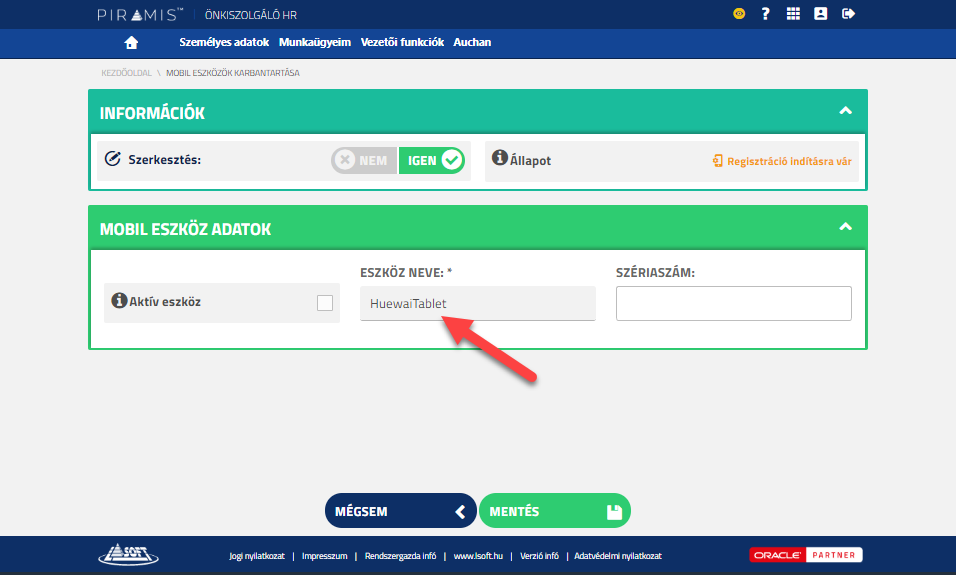
Task: Click the logout icon in the header
Action: tap(848, 14)
